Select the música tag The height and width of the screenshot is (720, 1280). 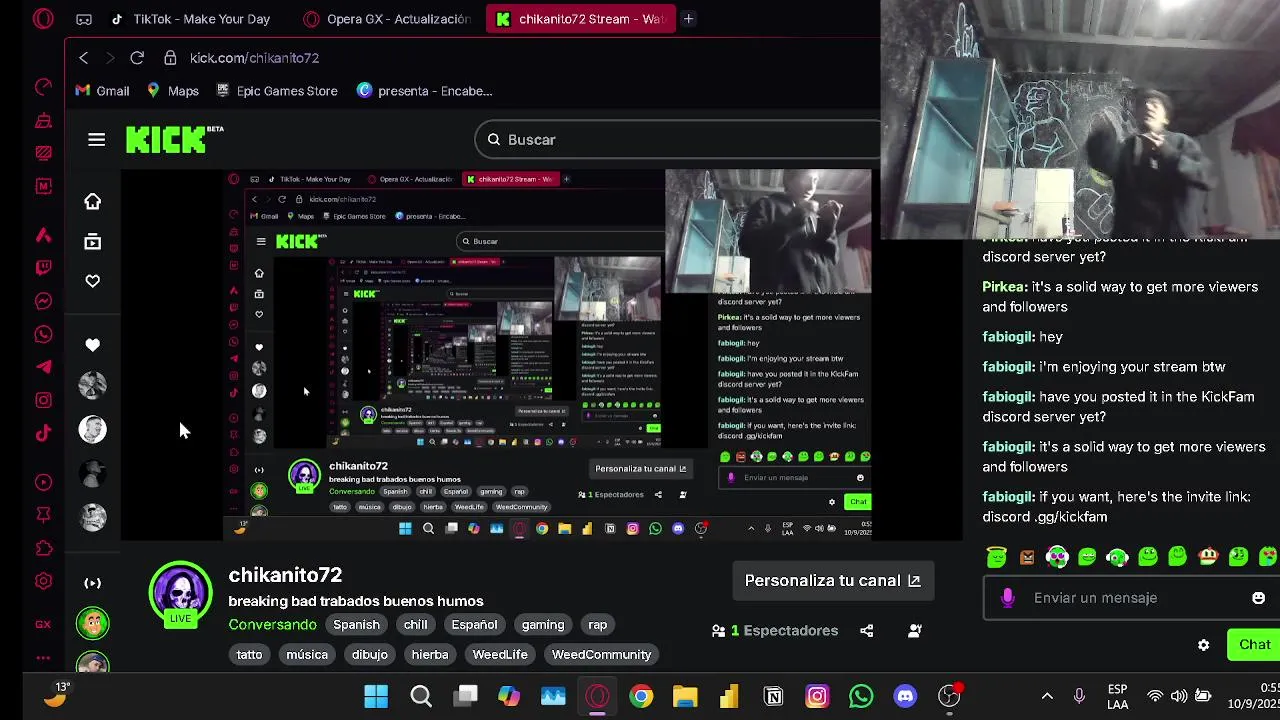click(307, 655)
